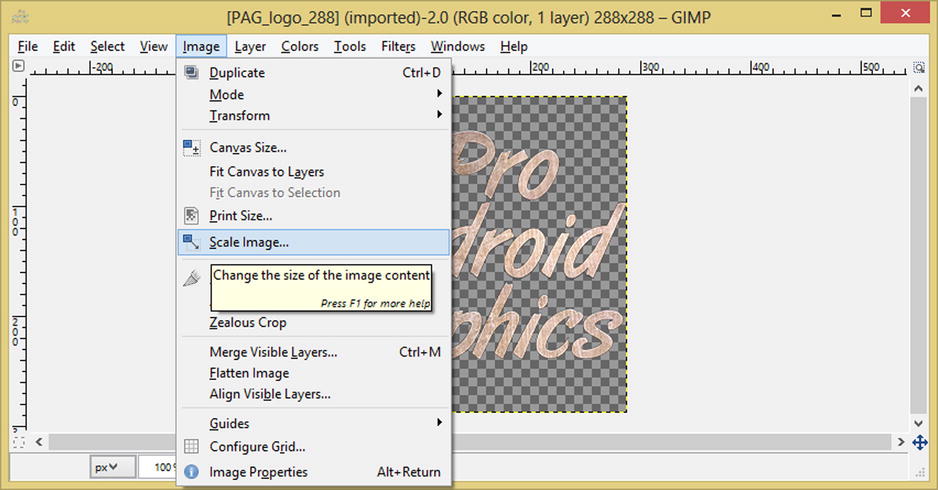Click vertical scrollbar down arrow
938x490 pixels.
point(919,423)
